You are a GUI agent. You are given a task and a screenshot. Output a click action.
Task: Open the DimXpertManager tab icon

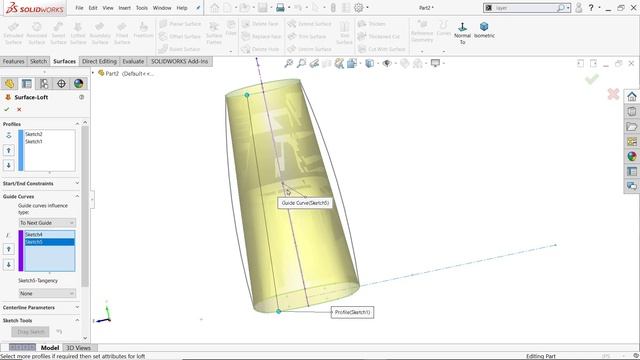coord(61,83)
